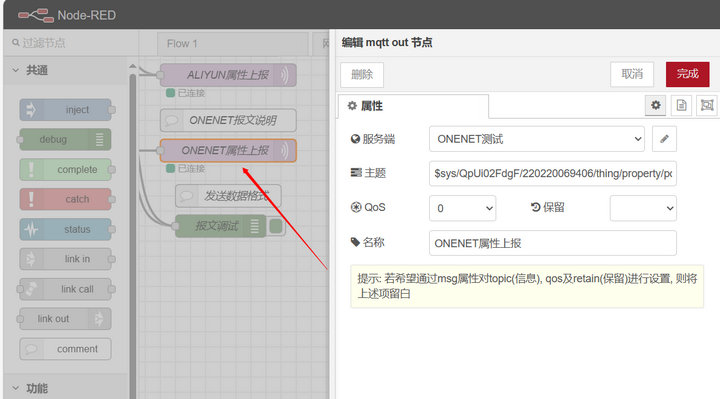Open the node appearance icon
This screenshot has width=720, height=399.
coord(707,105)
